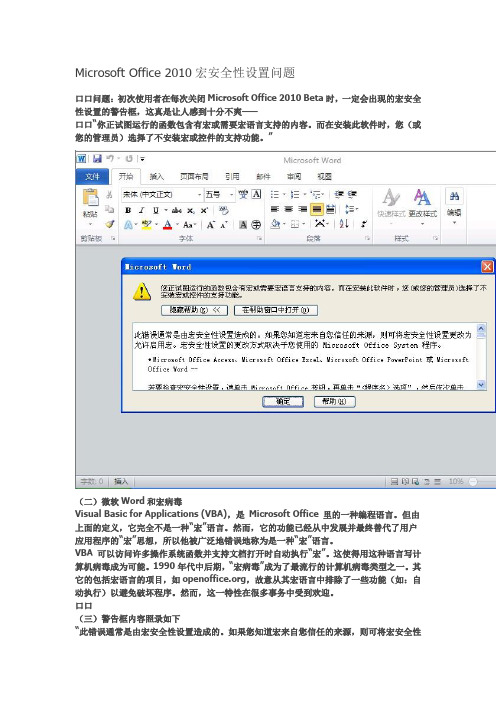The width and height of the screenshot is (496, 702).
Task: Click the Save icon in quick access toolbar
Action: [97, 158]
